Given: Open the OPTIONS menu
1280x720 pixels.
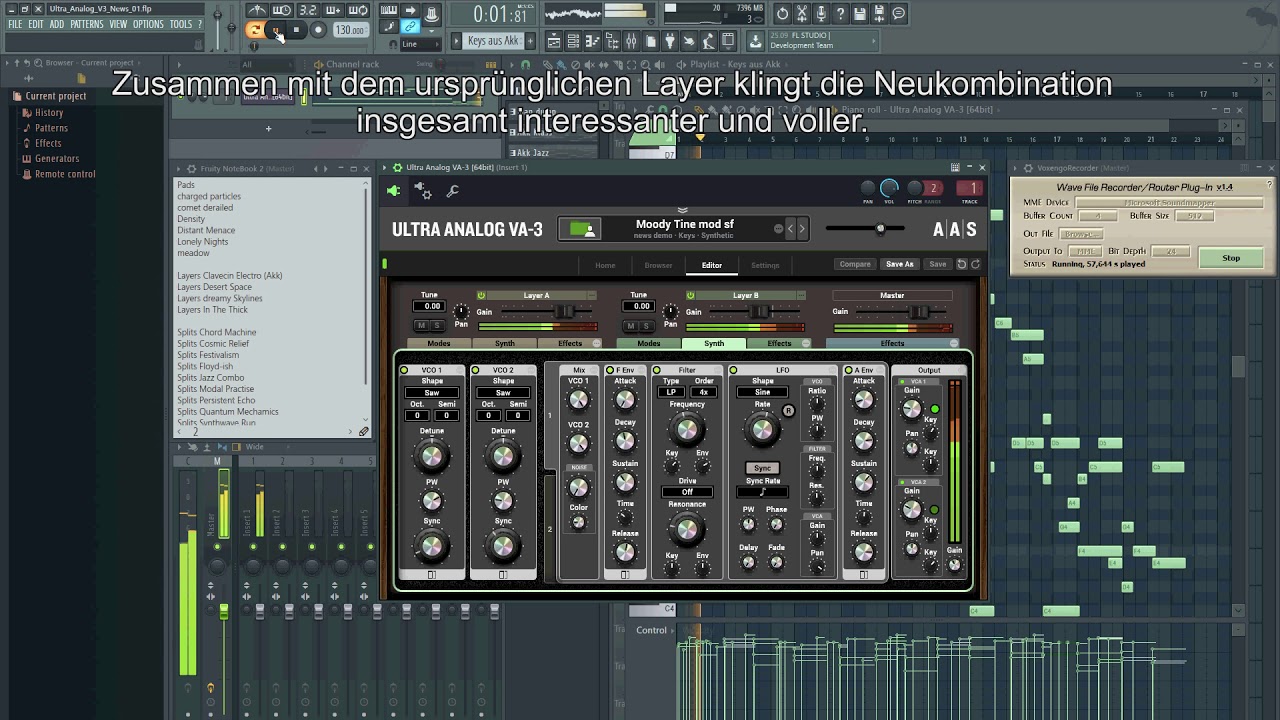Looking at the screenshot, I should point(148,24).
